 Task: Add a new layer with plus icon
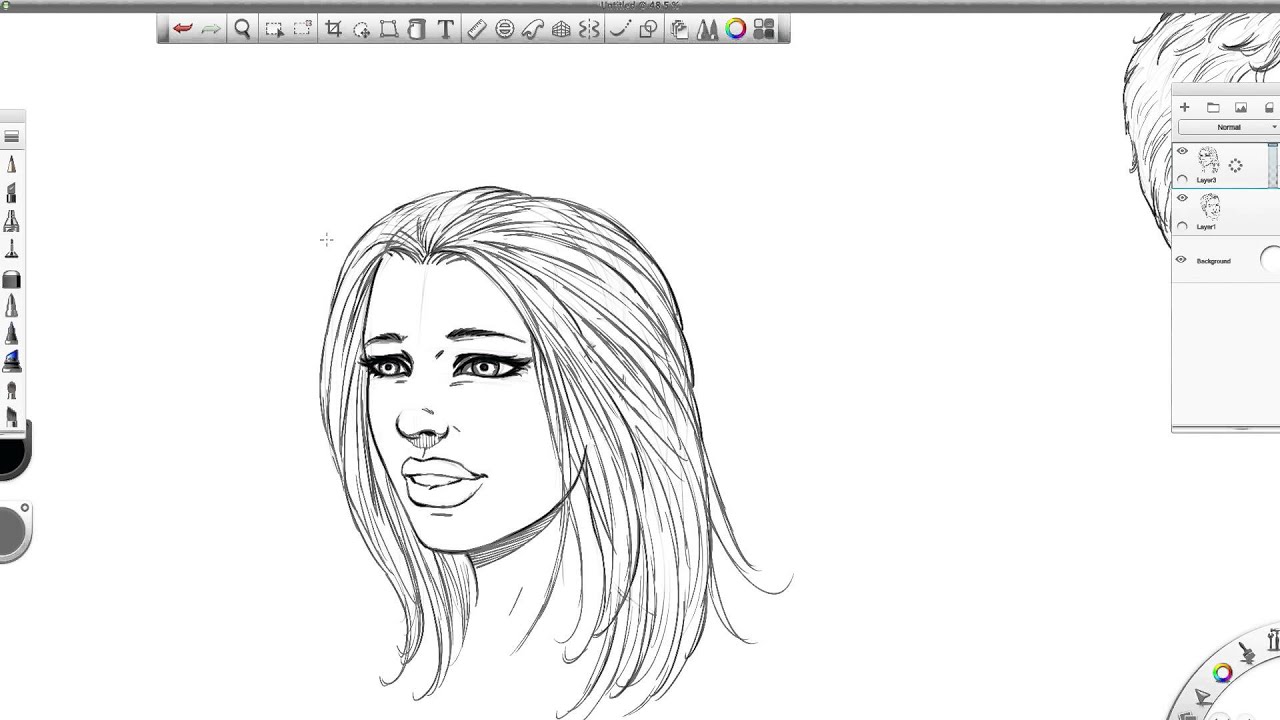(x=1184, y=107)
